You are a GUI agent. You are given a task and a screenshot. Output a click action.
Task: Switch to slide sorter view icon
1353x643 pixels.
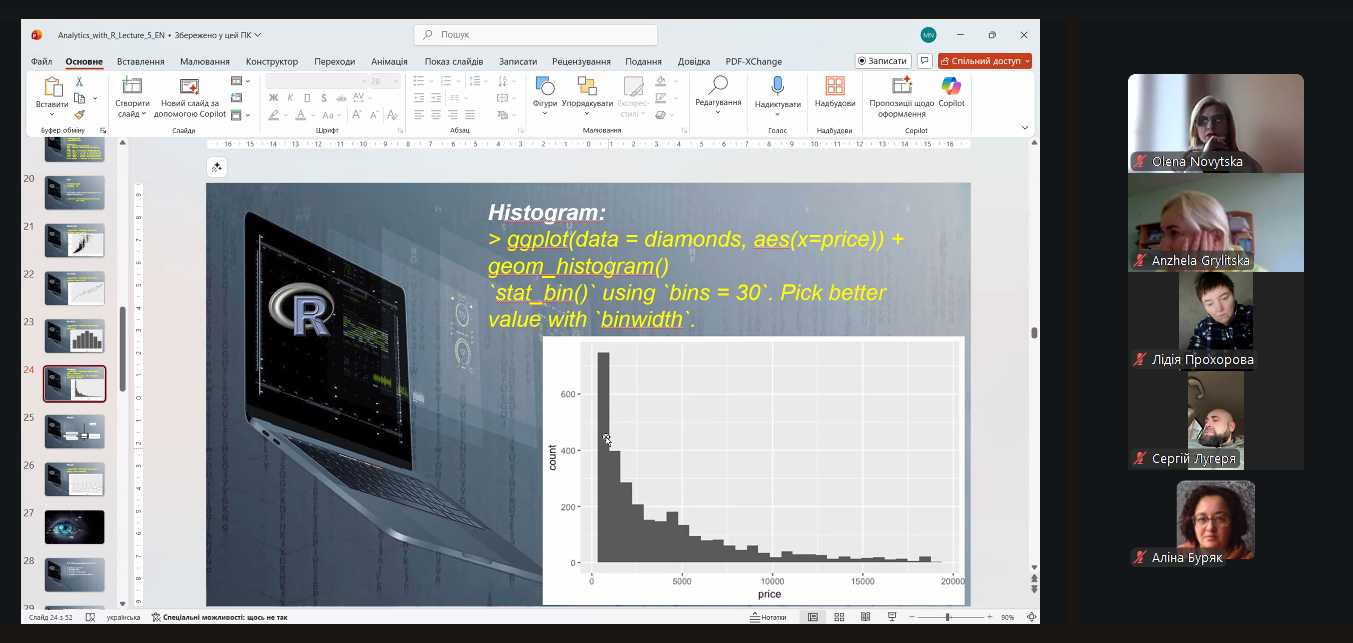pos(839,617)
